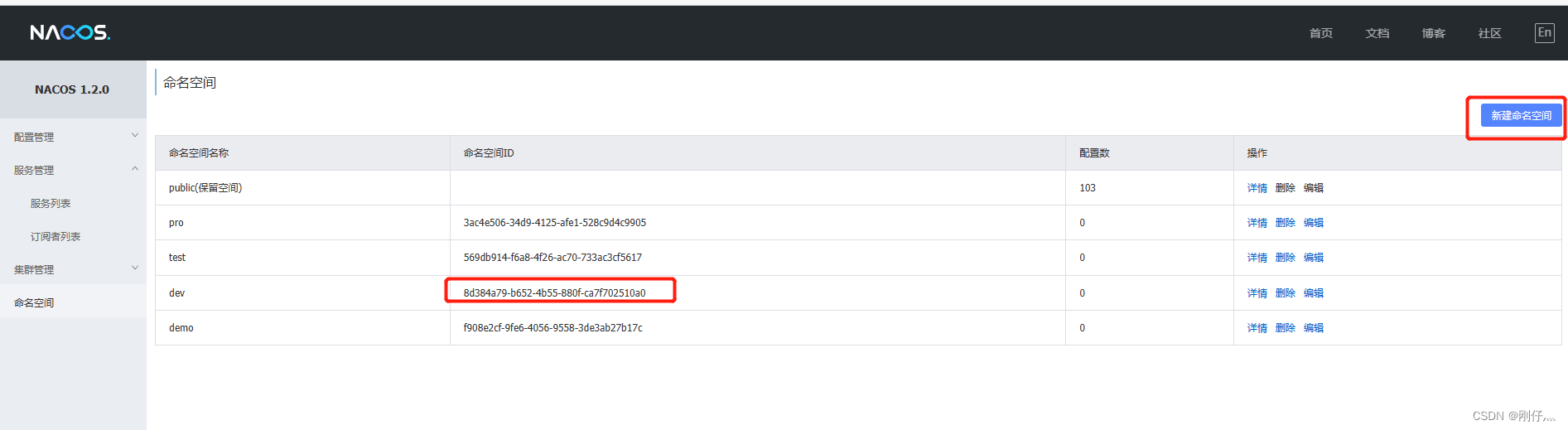Delete the dev namespace
The width and height of the screenshot is (1568, 430).
1285,293
